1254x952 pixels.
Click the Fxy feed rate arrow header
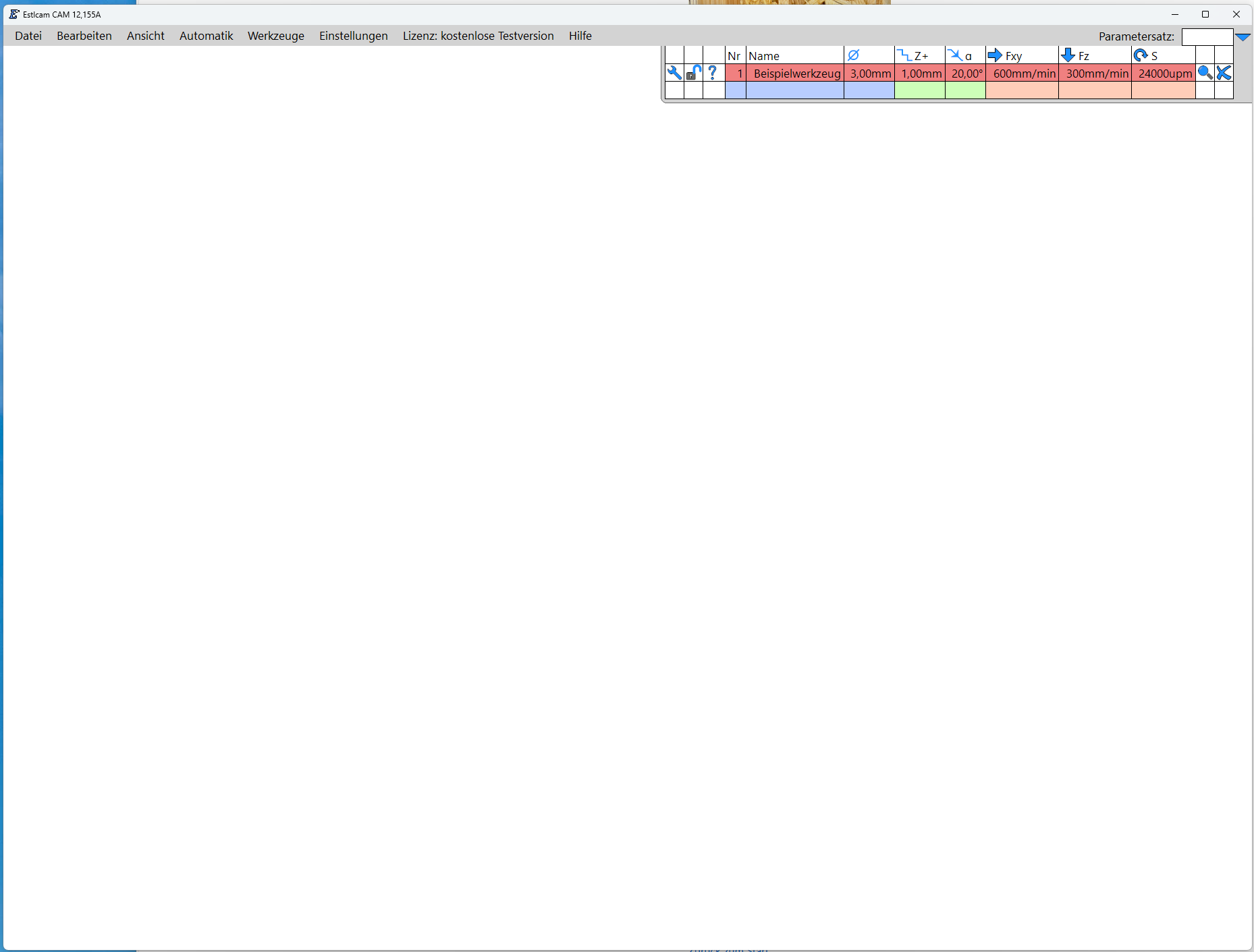click(x=995, y=55)
